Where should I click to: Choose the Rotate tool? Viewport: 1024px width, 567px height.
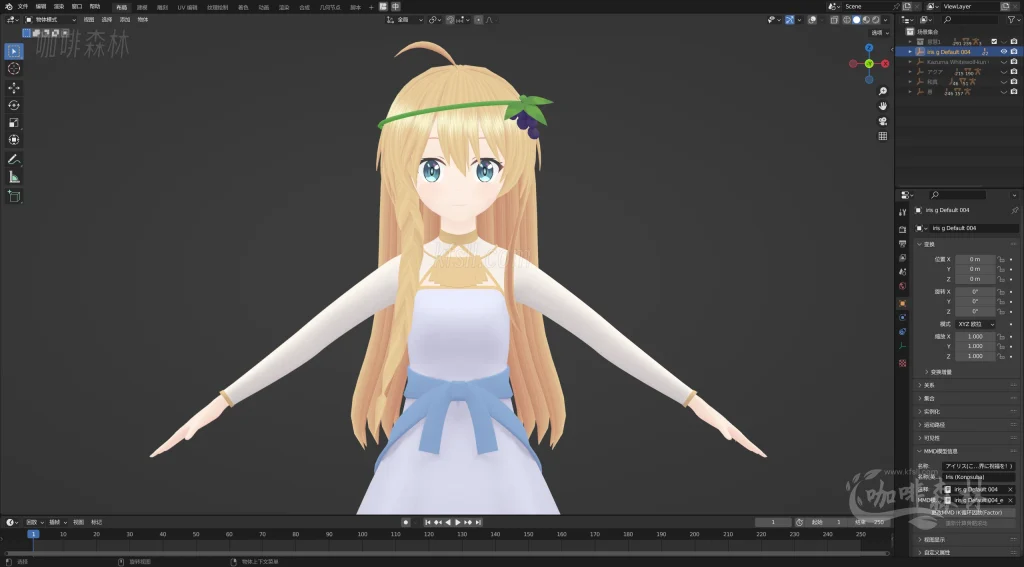tap(14, 105)
